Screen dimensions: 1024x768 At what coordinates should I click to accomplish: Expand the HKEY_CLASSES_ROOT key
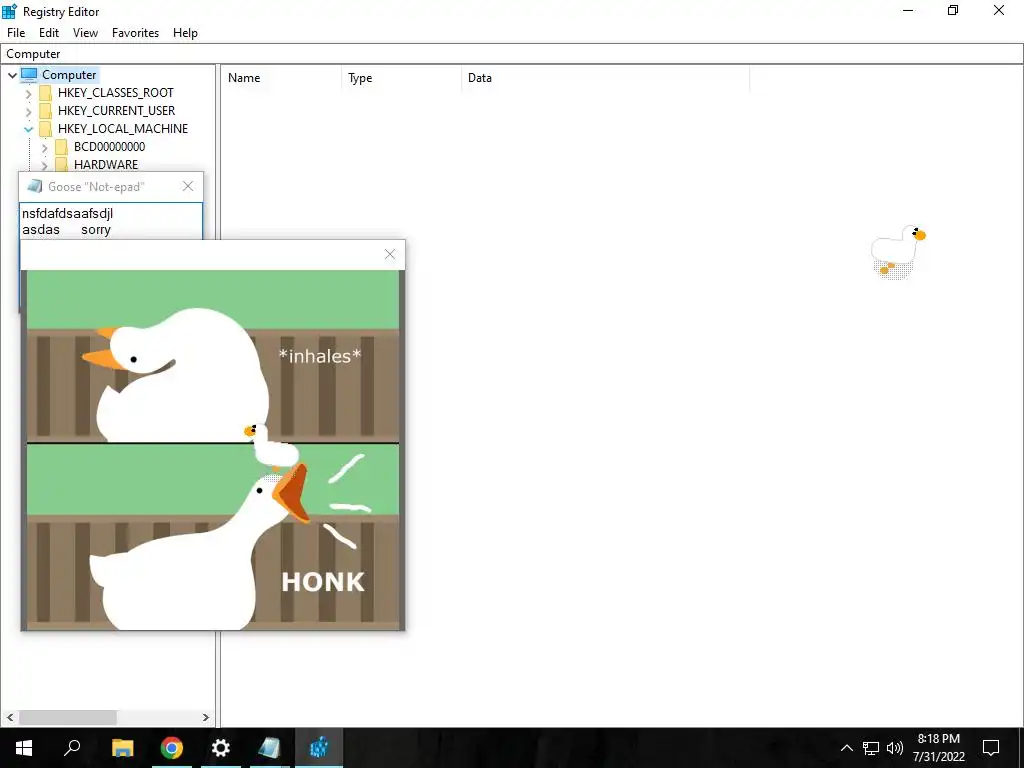pos(28,93)
